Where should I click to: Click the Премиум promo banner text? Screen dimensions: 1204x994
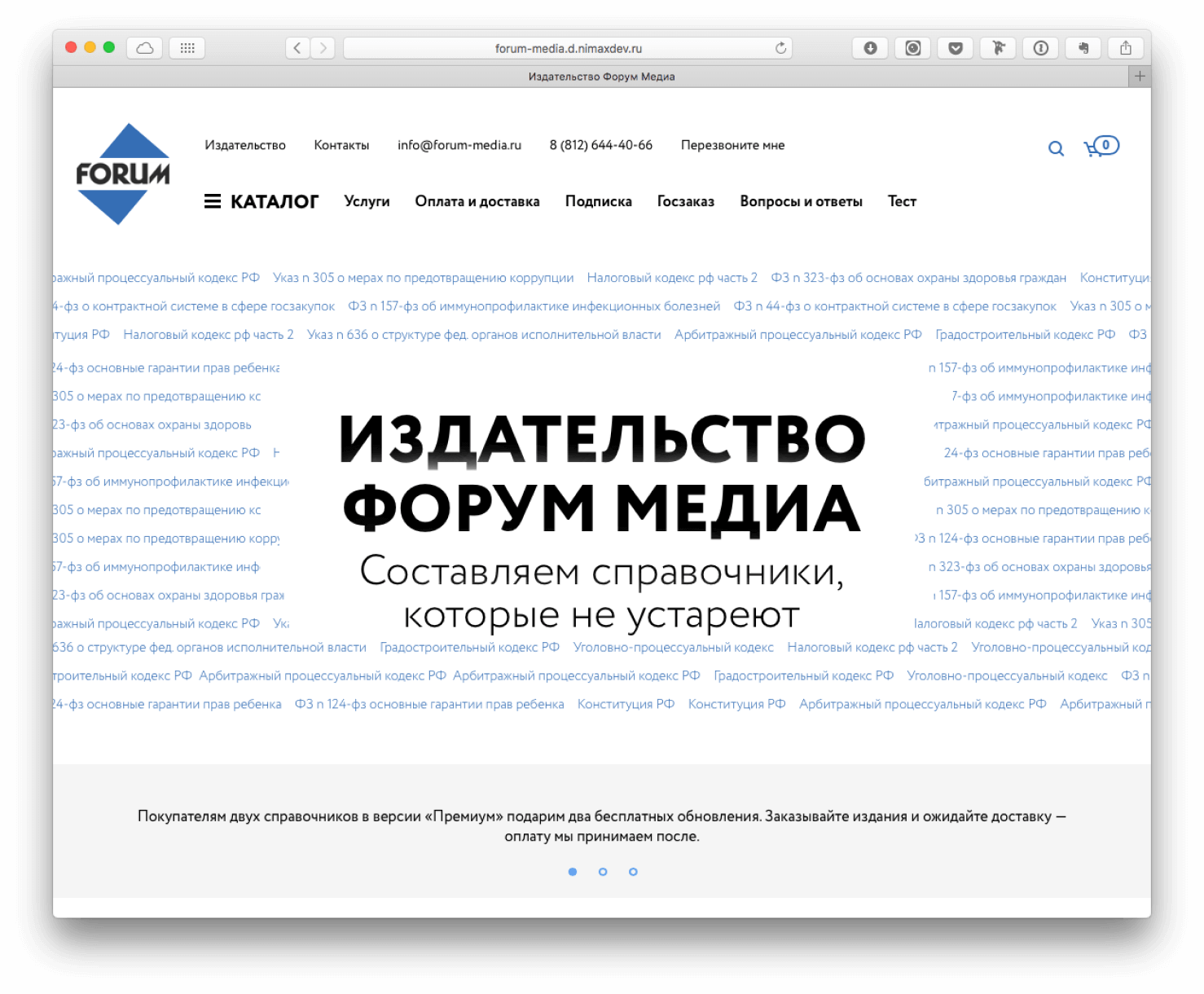(x=602, y=826)
